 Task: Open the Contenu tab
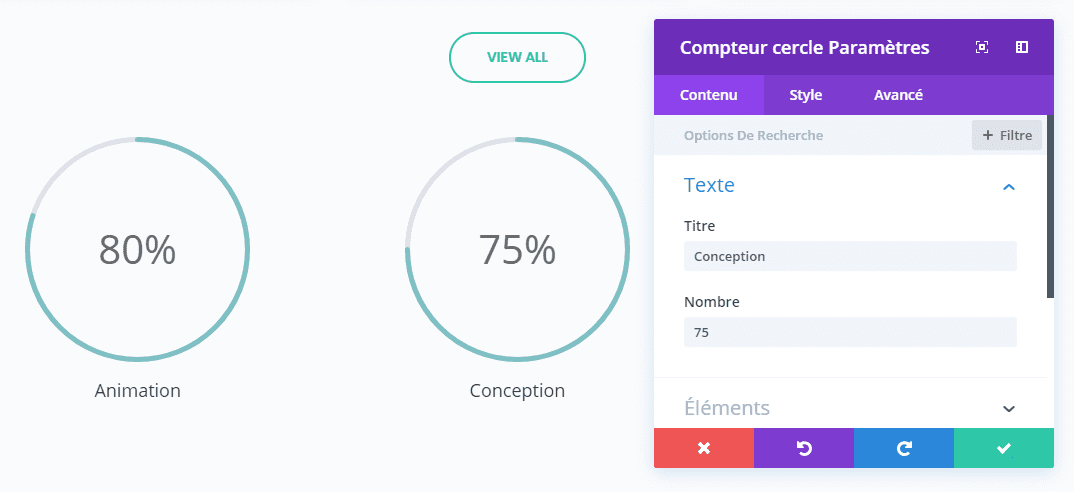(x=708, y=95)
